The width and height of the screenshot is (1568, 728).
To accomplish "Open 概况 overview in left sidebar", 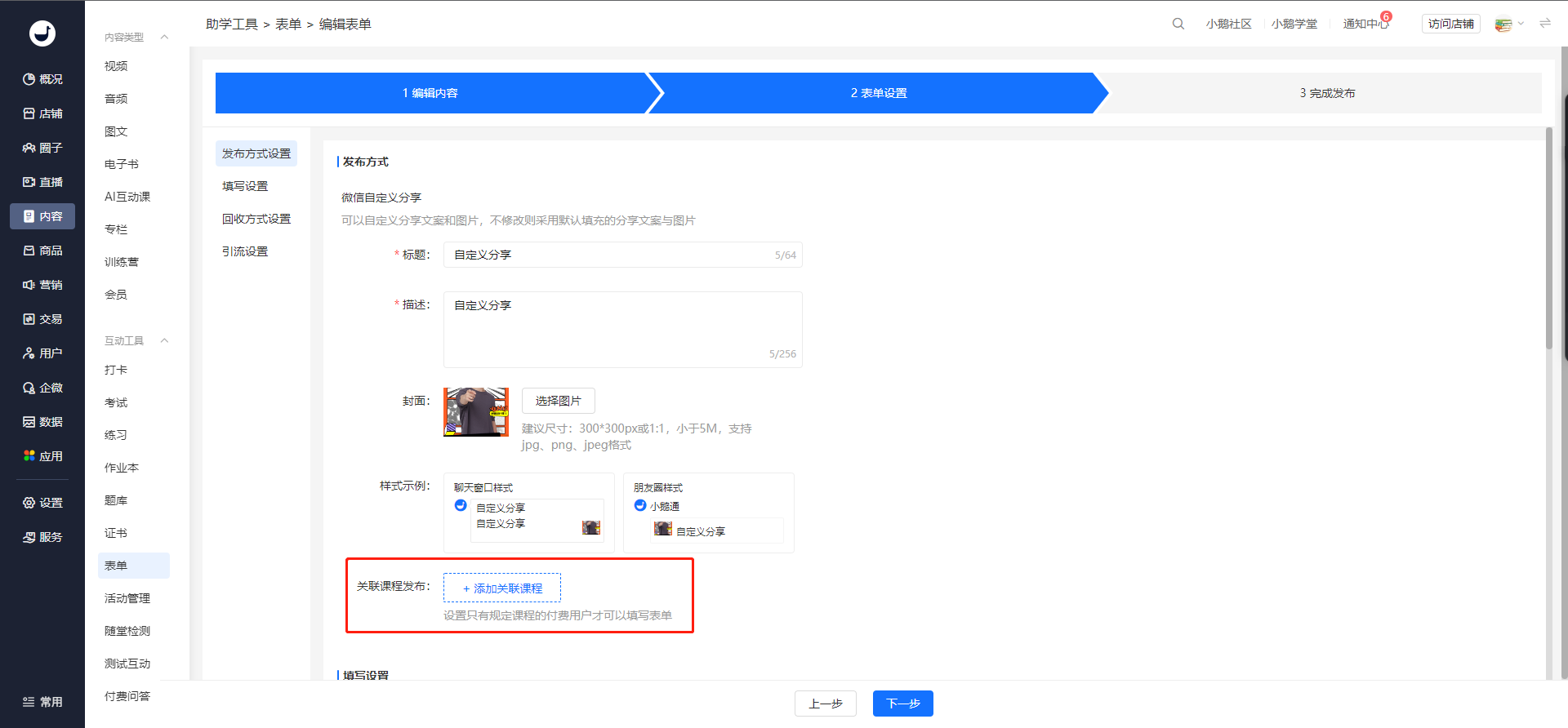I will pyautogui.click(x=42, y=79).
